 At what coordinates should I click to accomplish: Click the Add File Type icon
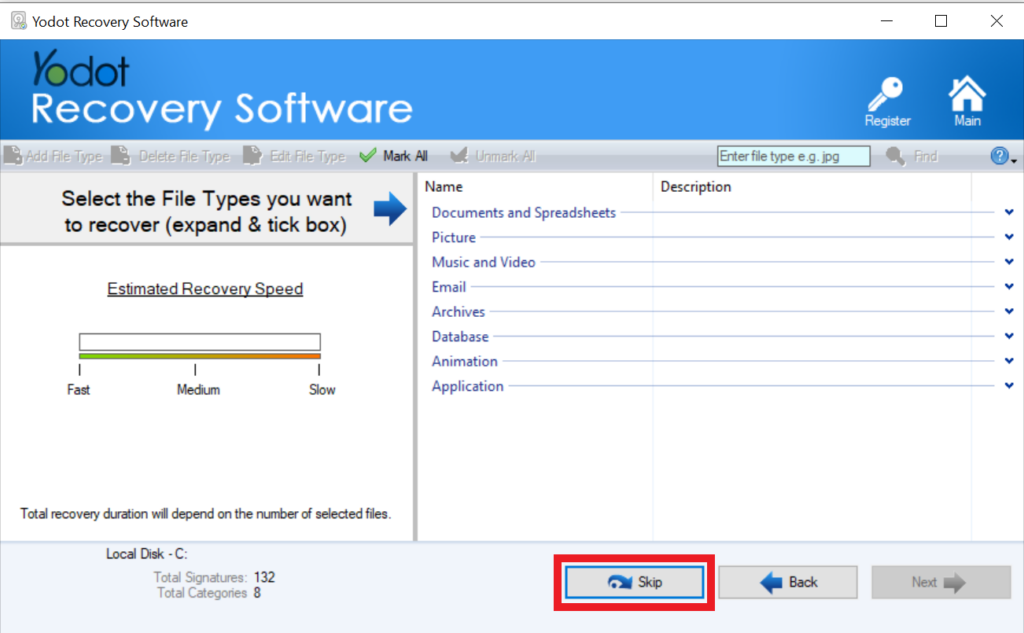(x=13, y=156)
